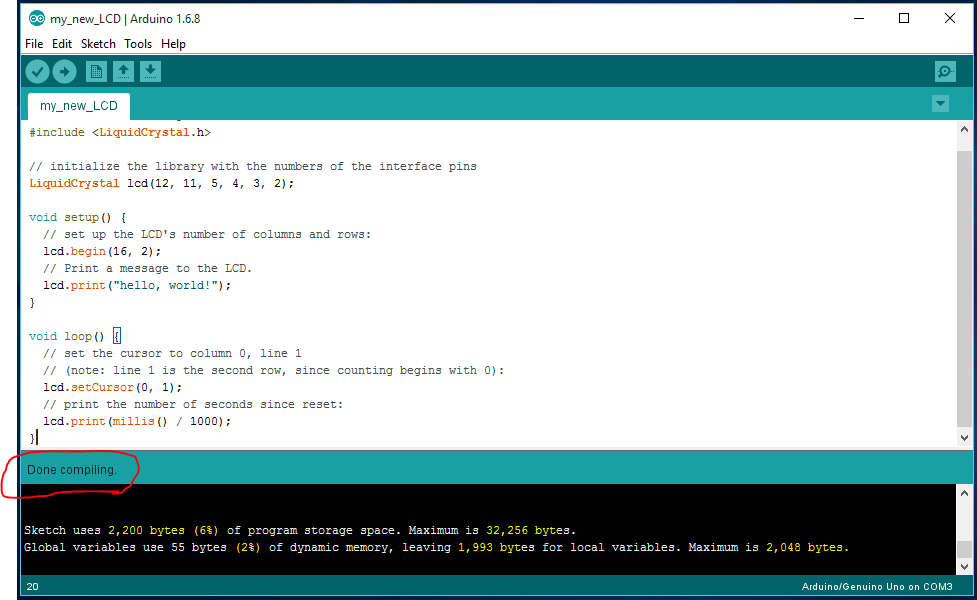Select the my_new_LCD tab
The width and height of the screenshot is (977, 600).
(x=77, y=105)
